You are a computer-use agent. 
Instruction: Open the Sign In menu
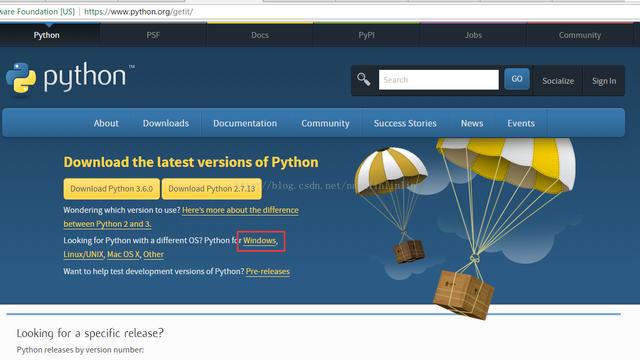click(604, 81)
